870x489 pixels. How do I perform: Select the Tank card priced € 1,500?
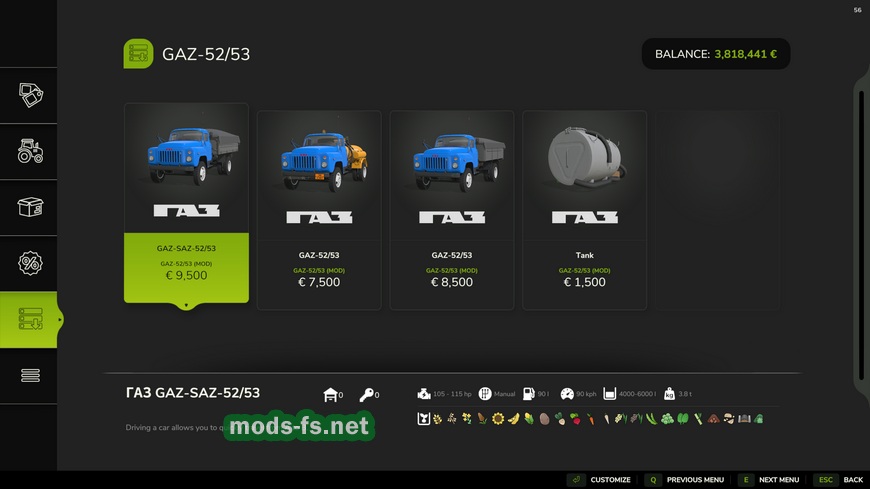[x=584, y=210]
